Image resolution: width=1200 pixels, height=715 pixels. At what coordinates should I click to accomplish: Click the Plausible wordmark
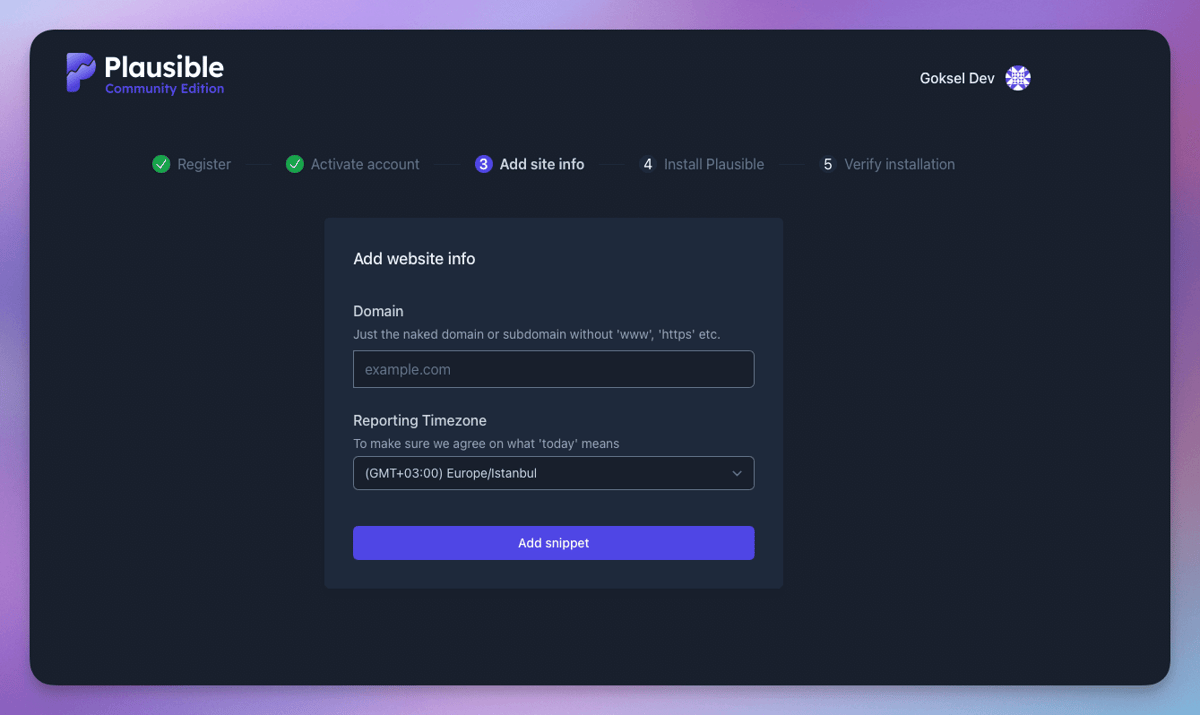(164, 67)
